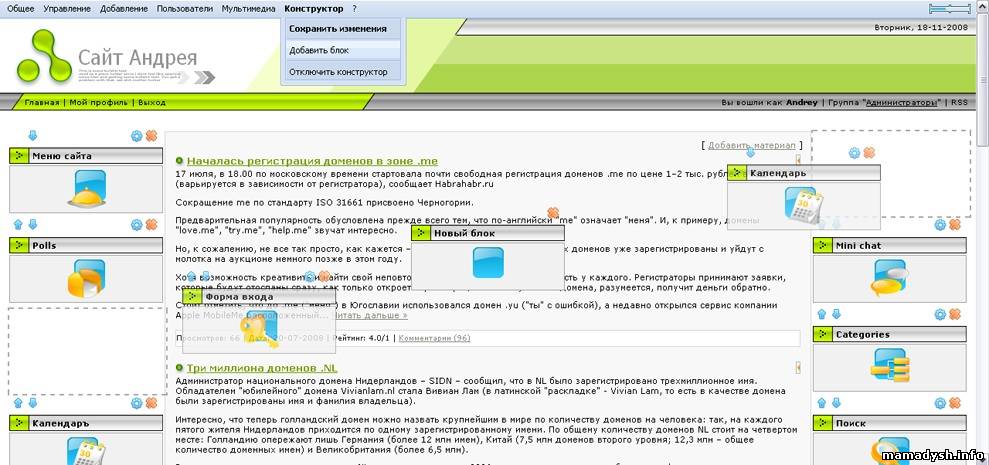This screenshot has height=465, width=989.
Task: Choose Добавить блок menu entry
Action: point(319,50)
